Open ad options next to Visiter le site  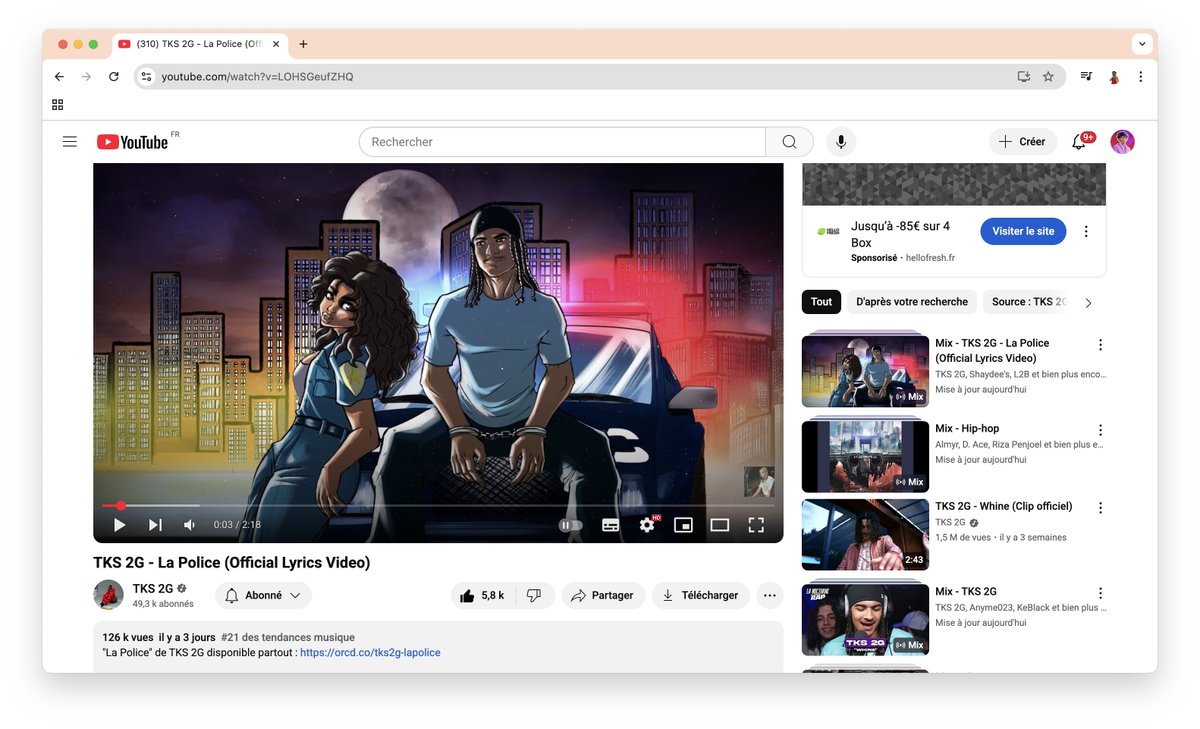1086,231
